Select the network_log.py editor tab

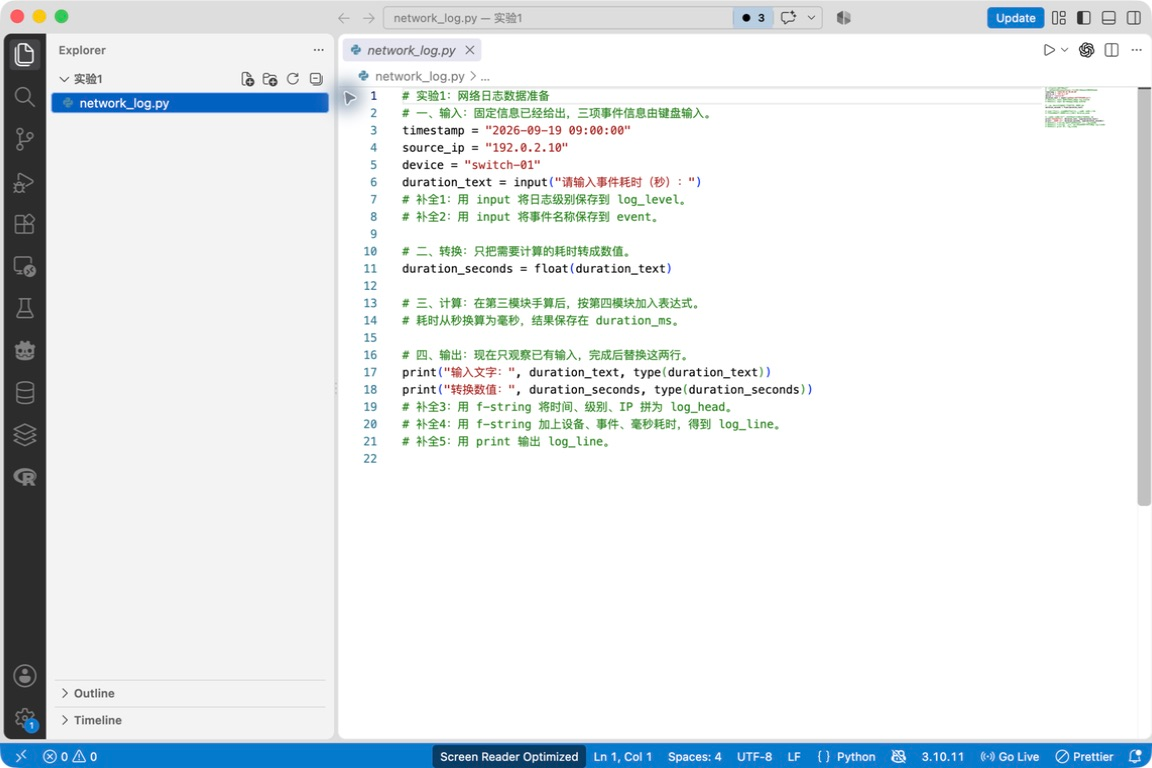[411, 50]
